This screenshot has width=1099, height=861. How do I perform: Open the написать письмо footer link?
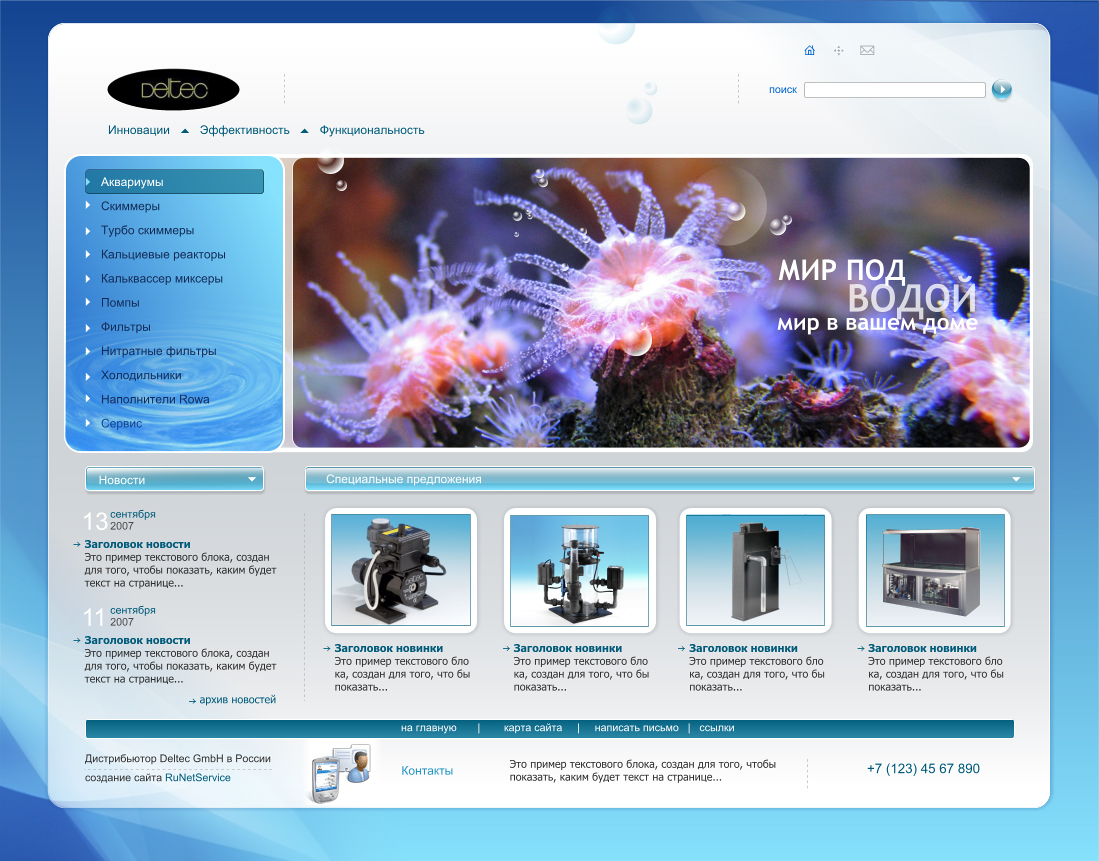(636, 728)
